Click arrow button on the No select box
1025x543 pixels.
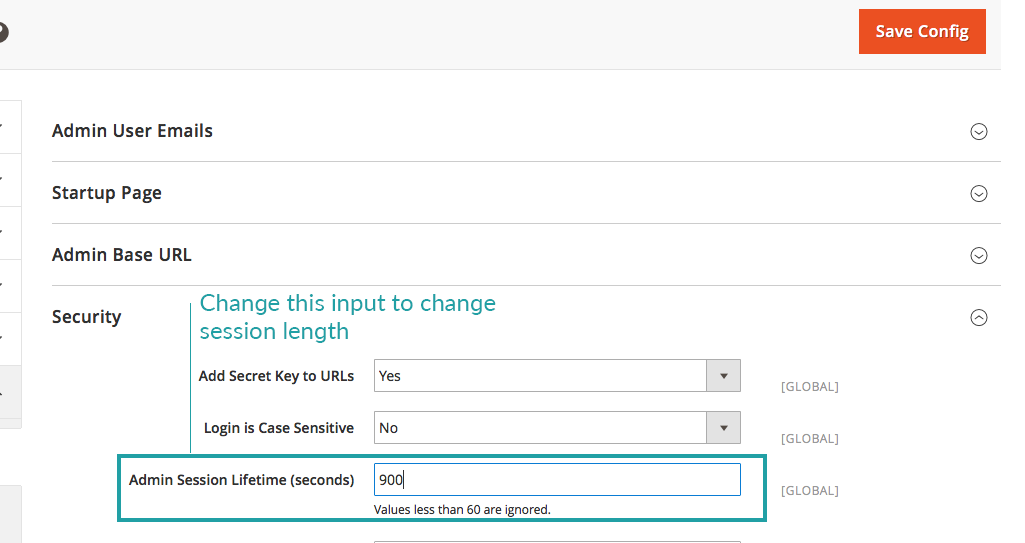click(723, 428)
